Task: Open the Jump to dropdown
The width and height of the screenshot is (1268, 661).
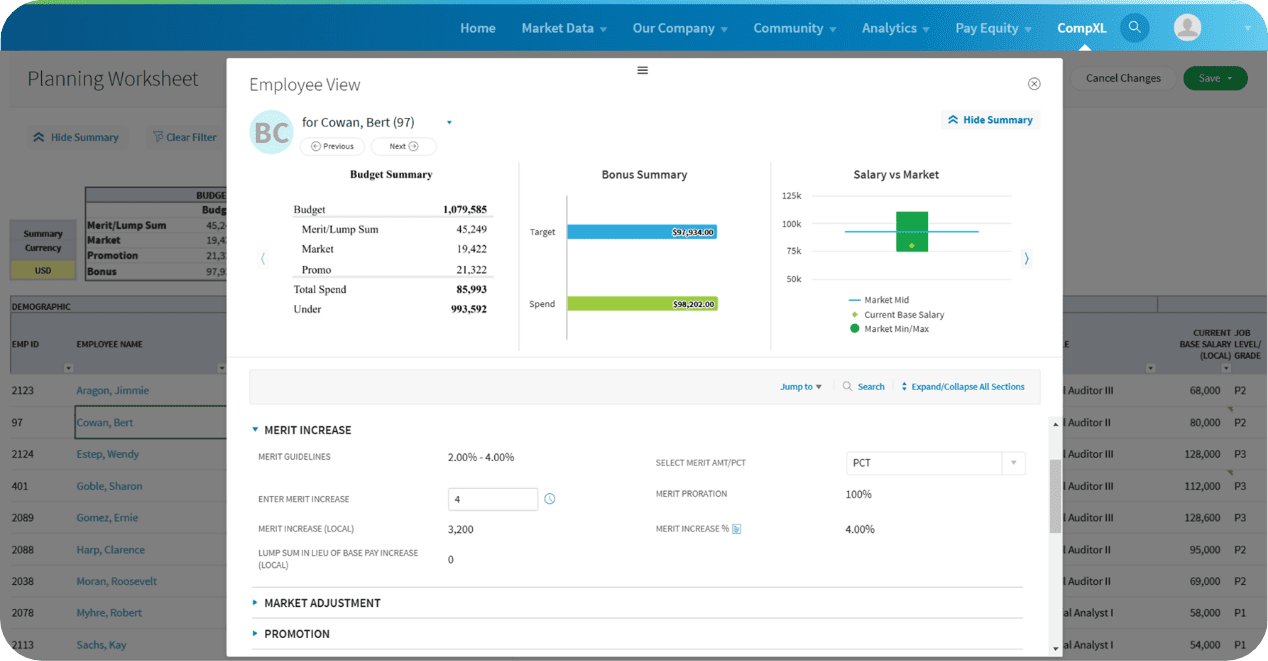Action: [x=801, y=387]
